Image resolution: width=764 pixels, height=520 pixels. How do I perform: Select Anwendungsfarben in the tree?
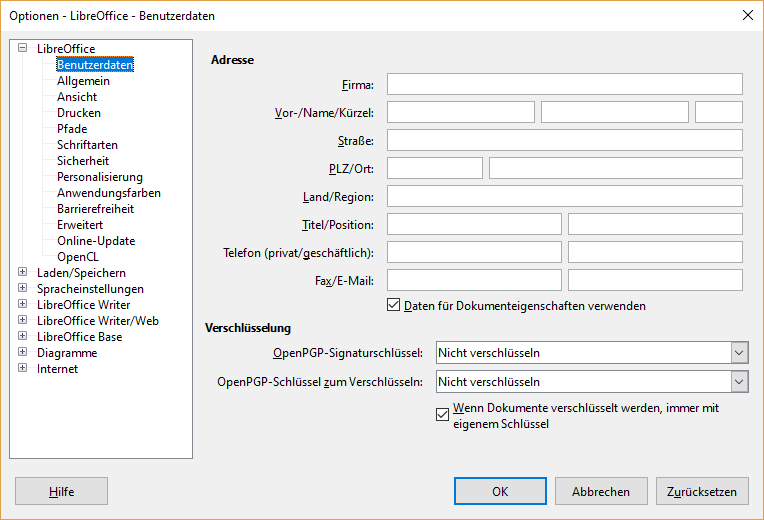click(109, 193)
